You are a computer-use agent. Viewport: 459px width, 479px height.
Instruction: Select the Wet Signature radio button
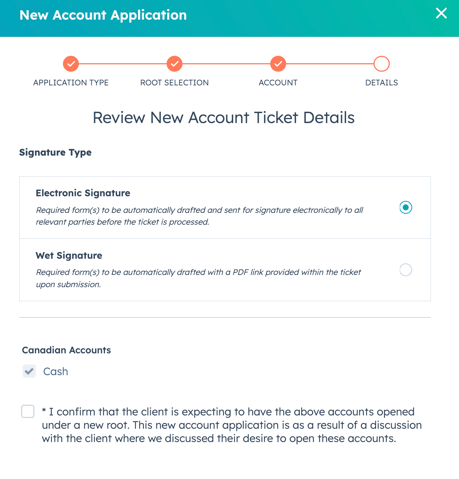[x=406, y=270]
